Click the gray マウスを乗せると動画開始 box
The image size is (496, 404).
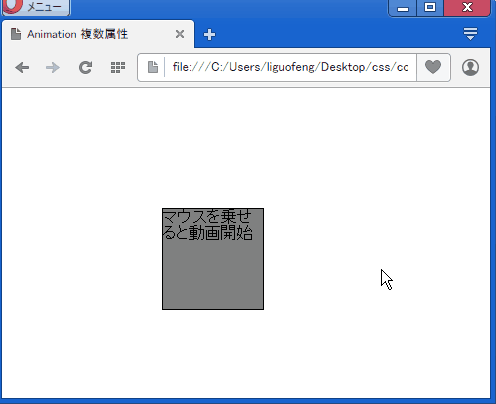(x=213, y=259)
